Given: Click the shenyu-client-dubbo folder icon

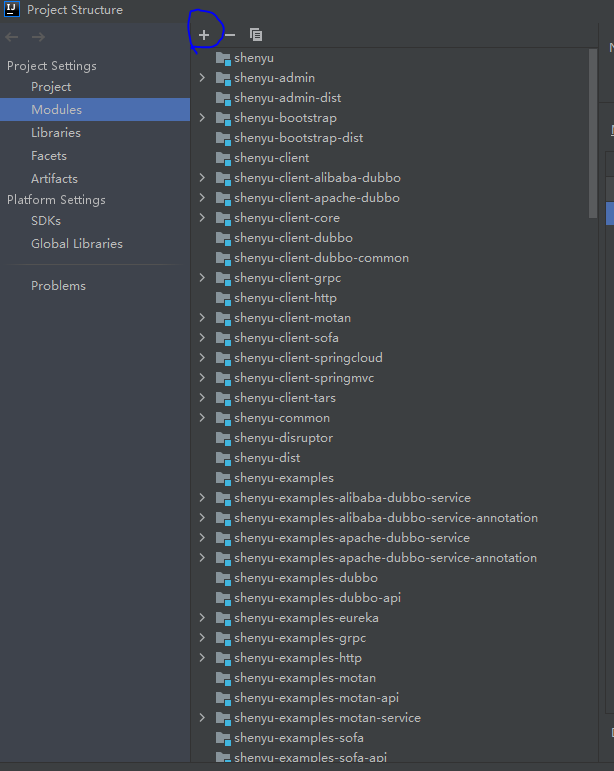Looking at the screenshot, I should point(223,238).
